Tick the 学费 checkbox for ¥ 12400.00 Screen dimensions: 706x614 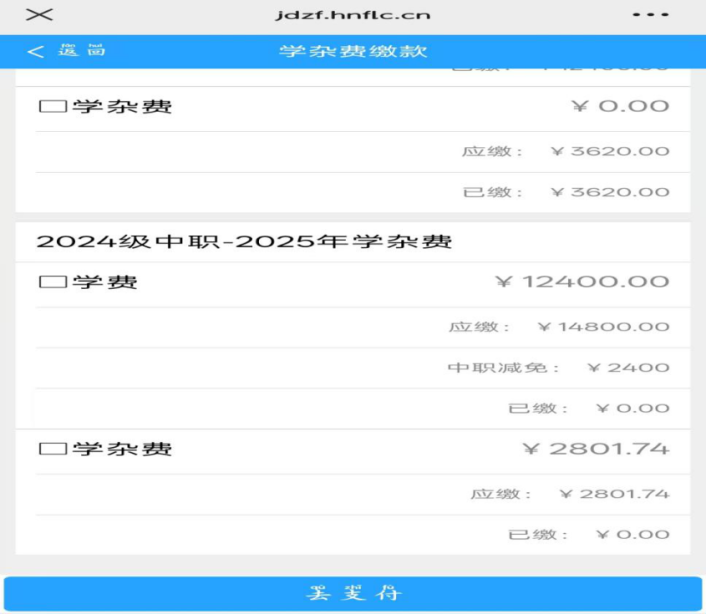coord(53,282)
